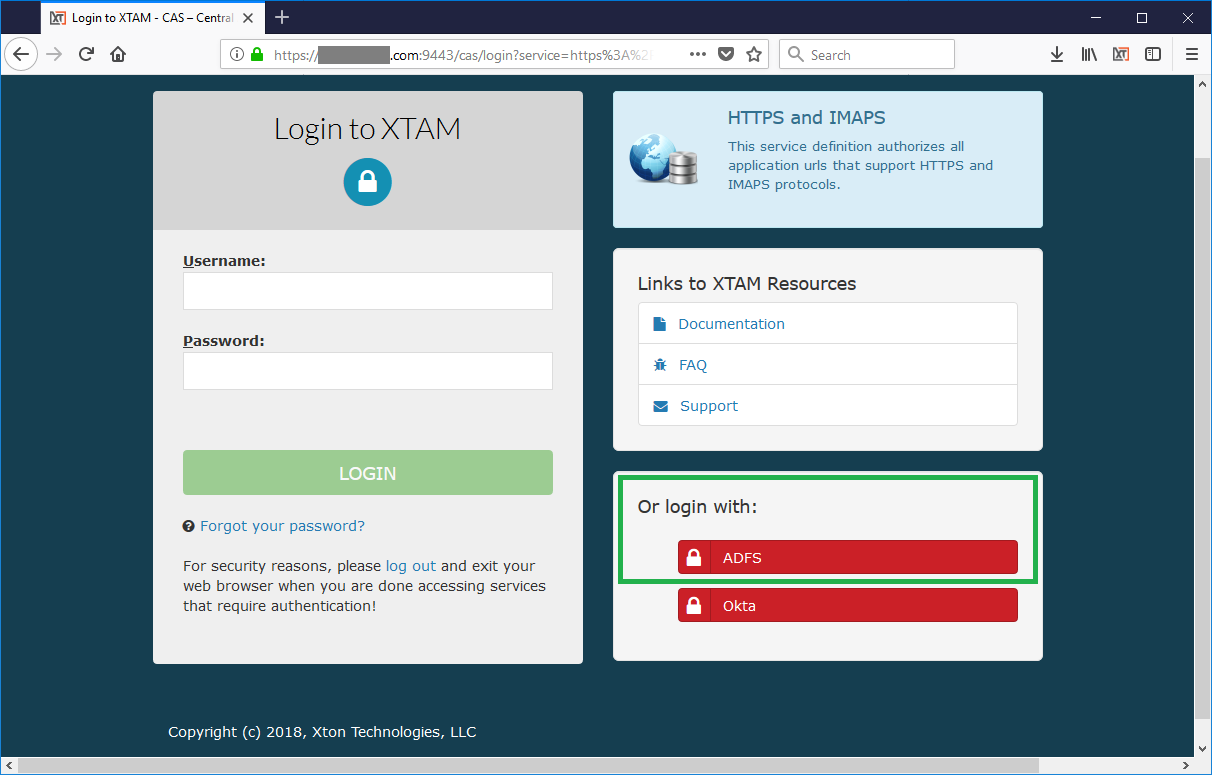1212x775 pixels.
Task: Click the globe and database graphic for HTTPS and IMAPS
Action: (x=662, y=160)
